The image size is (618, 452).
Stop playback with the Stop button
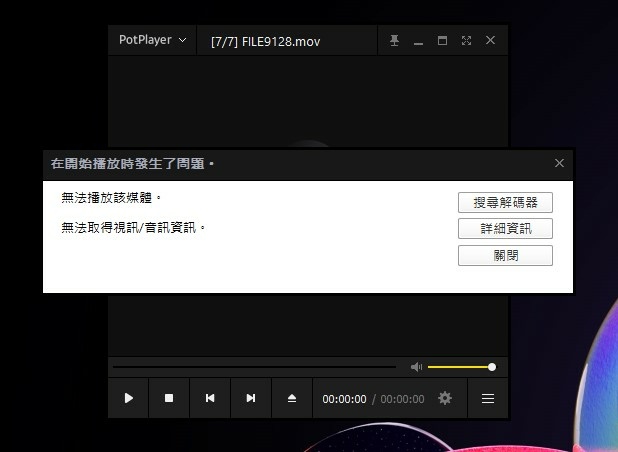coord(169,398)
